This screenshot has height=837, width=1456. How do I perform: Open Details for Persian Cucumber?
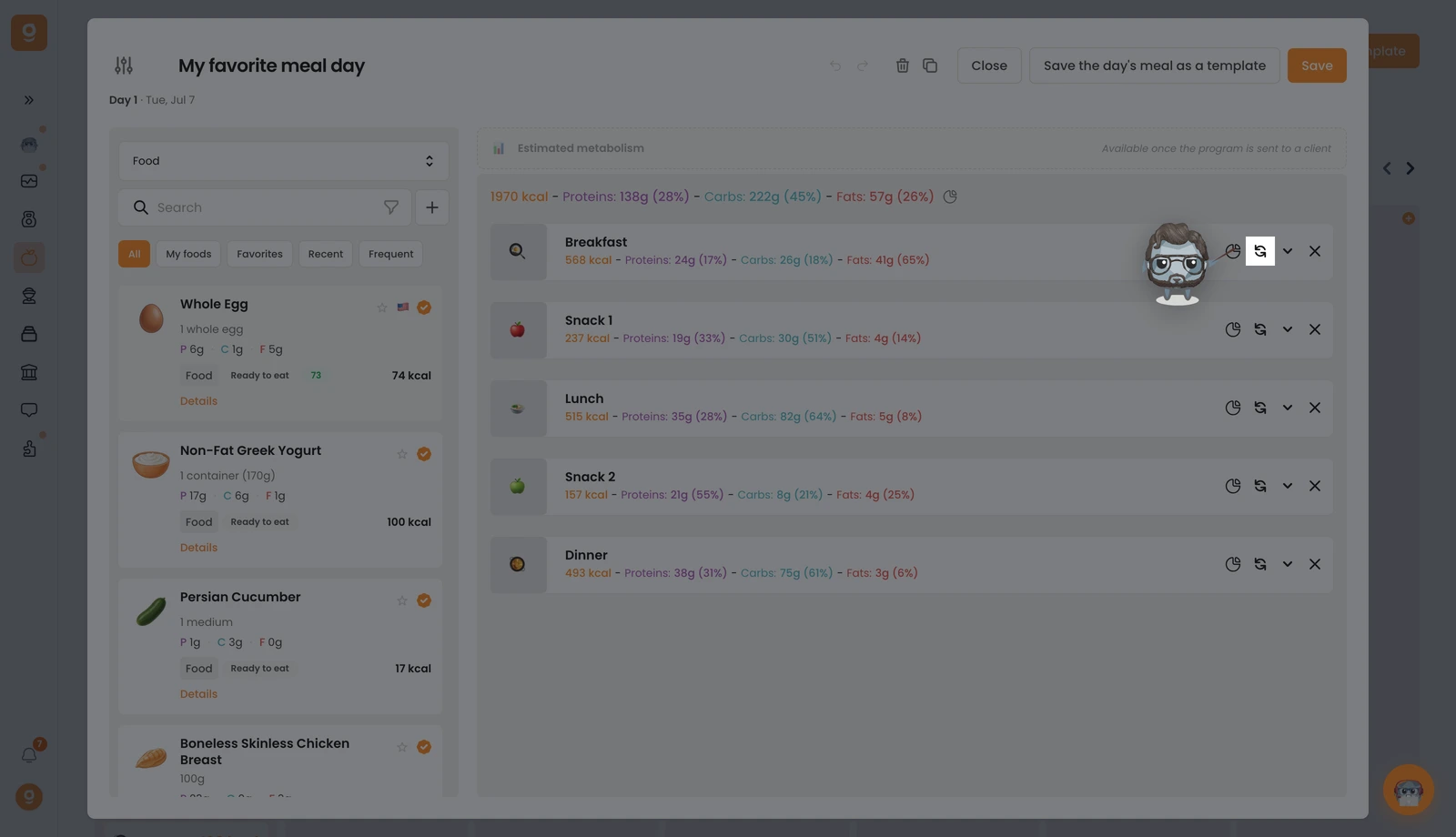[198, 694]
